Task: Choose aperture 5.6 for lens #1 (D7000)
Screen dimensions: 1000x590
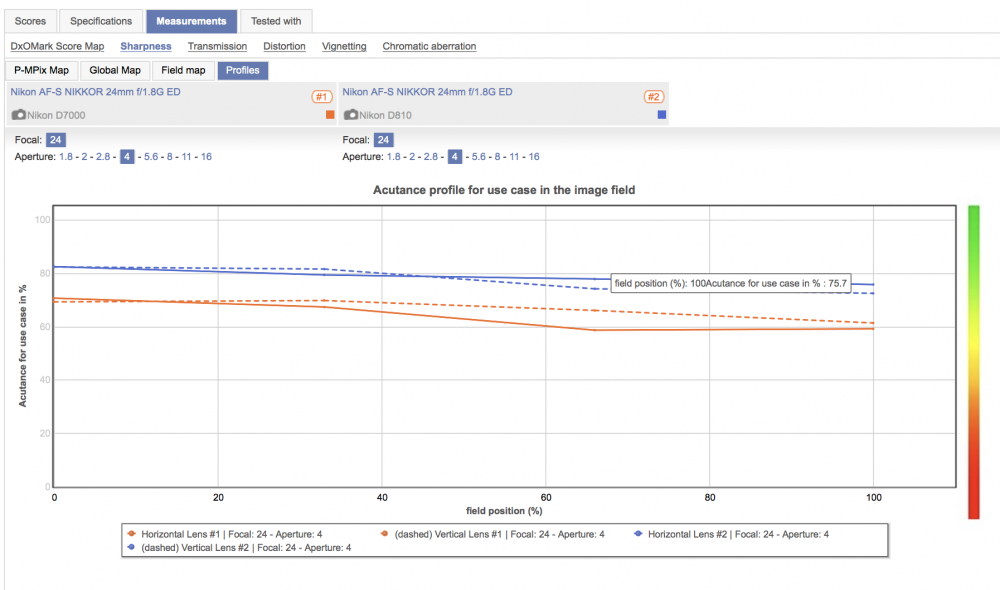Action: click(151, 156)
